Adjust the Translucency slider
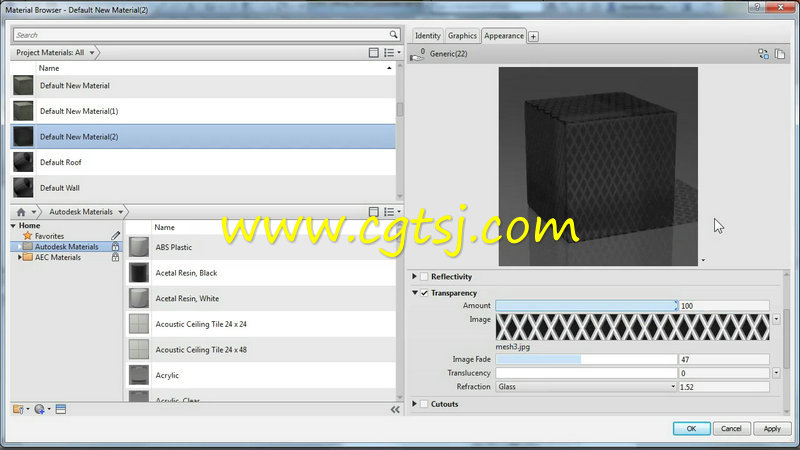The height and width of the screenshot is (450, 800). pos(586,373)
